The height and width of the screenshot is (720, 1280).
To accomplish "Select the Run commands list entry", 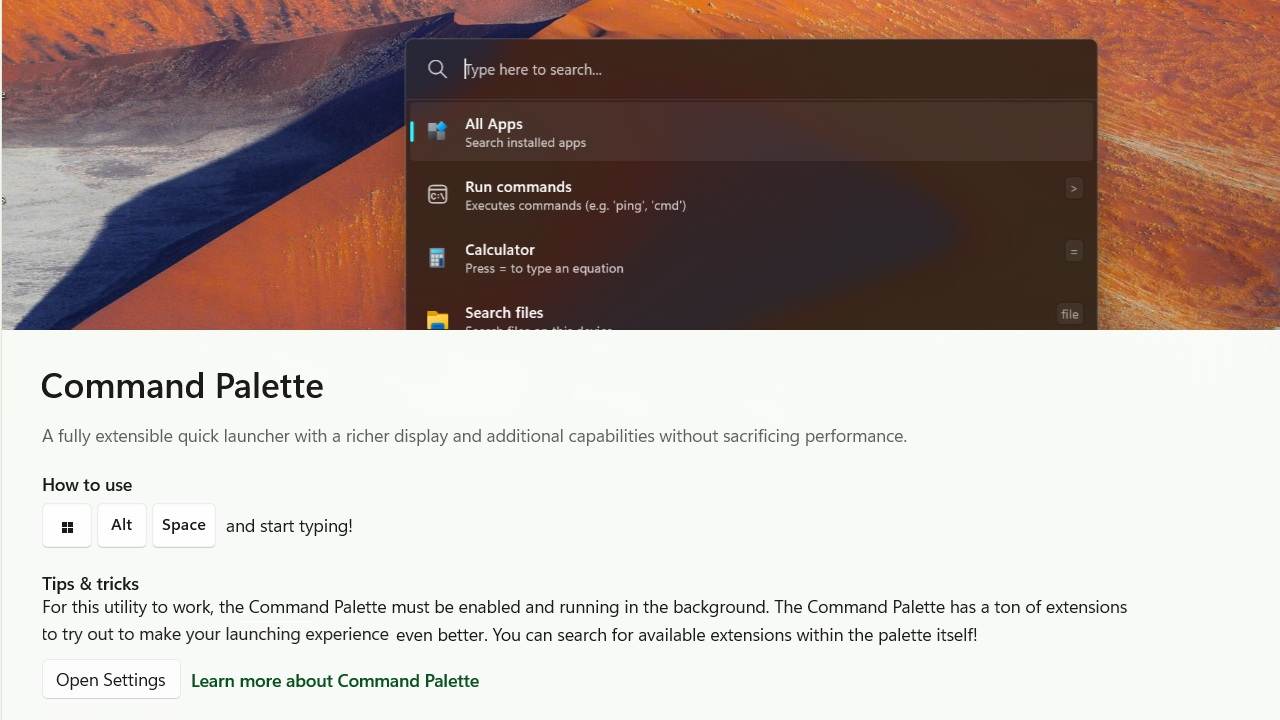I will point(700,194).
